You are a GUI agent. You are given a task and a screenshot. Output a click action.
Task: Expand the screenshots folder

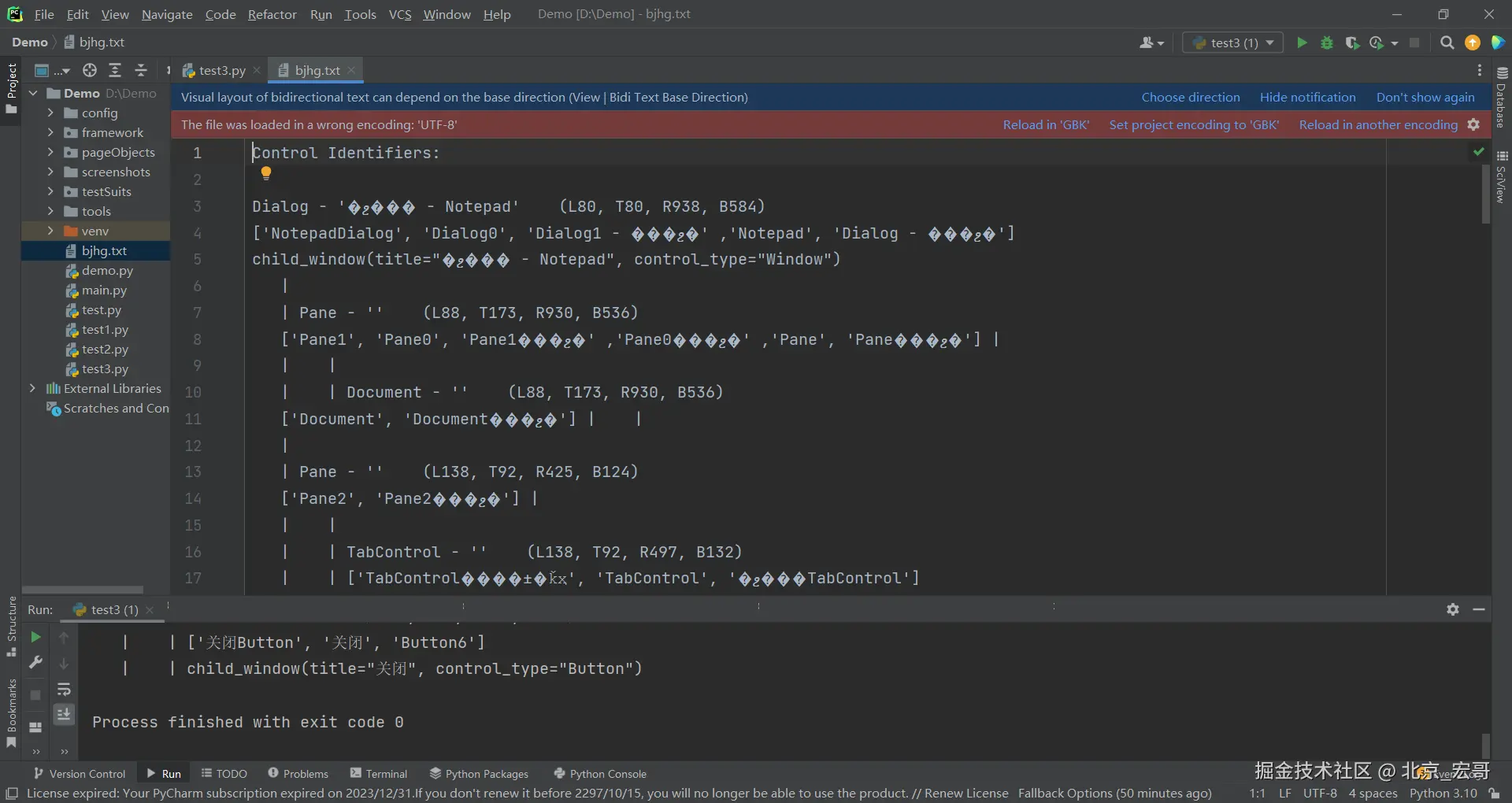tap(50, 172)
